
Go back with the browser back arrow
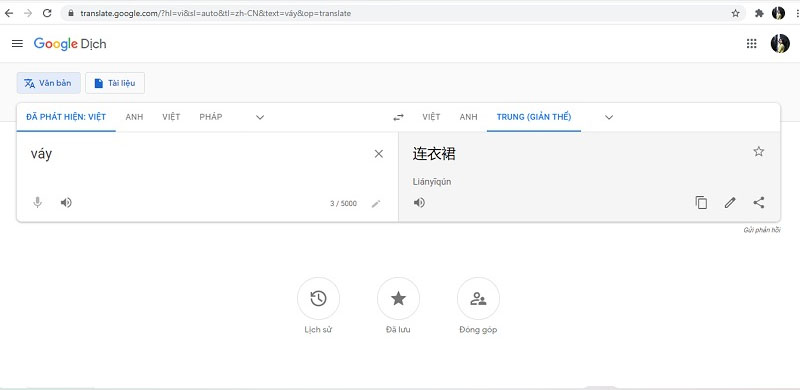[9, 13]
